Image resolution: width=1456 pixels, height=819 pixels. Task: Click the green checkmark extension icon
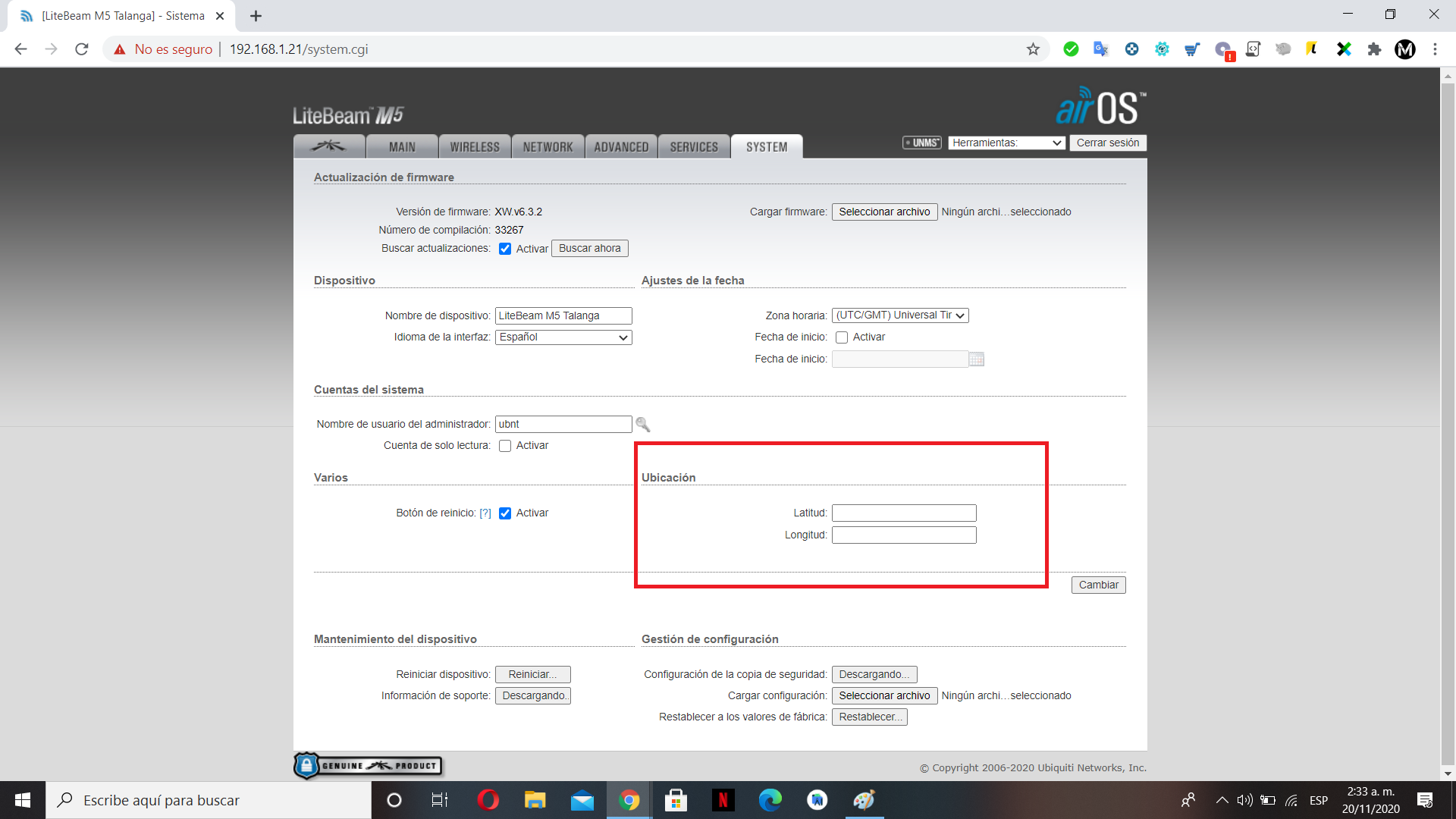(1071, 49)
